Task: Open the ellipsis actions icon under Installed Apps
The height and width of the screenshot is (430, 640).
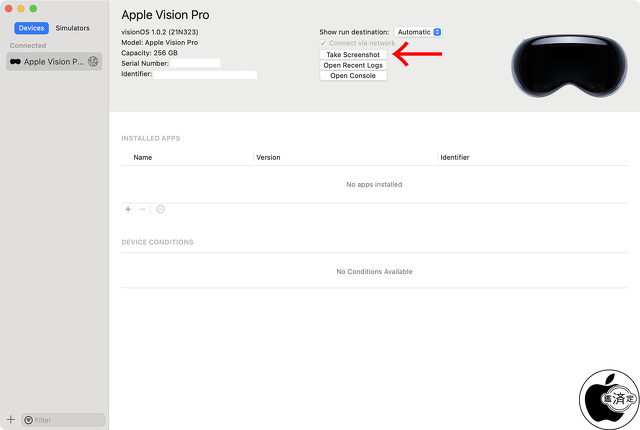Action: [x=160, y=209]
